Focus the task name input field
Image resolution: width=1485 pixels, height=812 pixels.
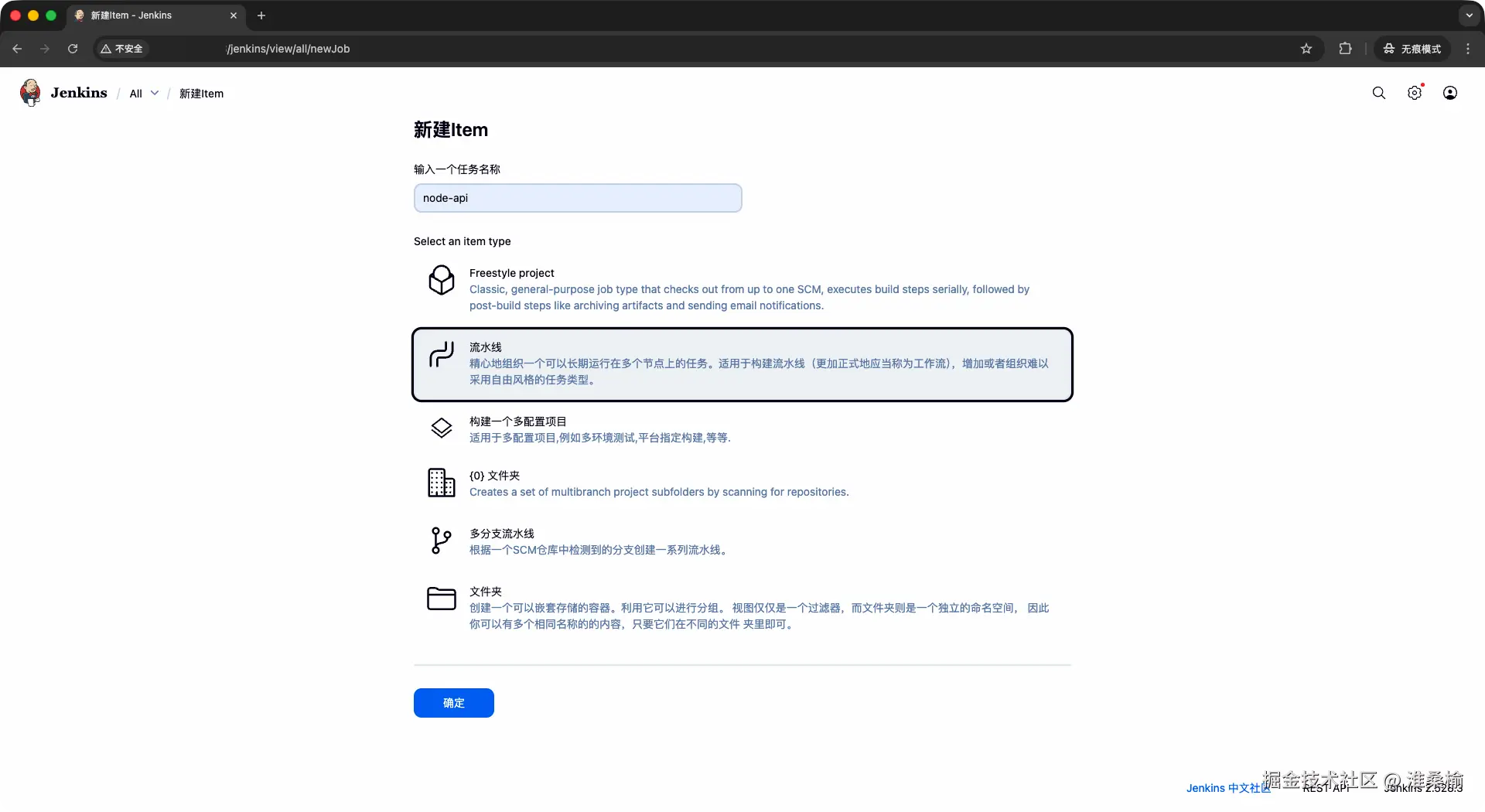pyautogui.click(x=578, y=198)
